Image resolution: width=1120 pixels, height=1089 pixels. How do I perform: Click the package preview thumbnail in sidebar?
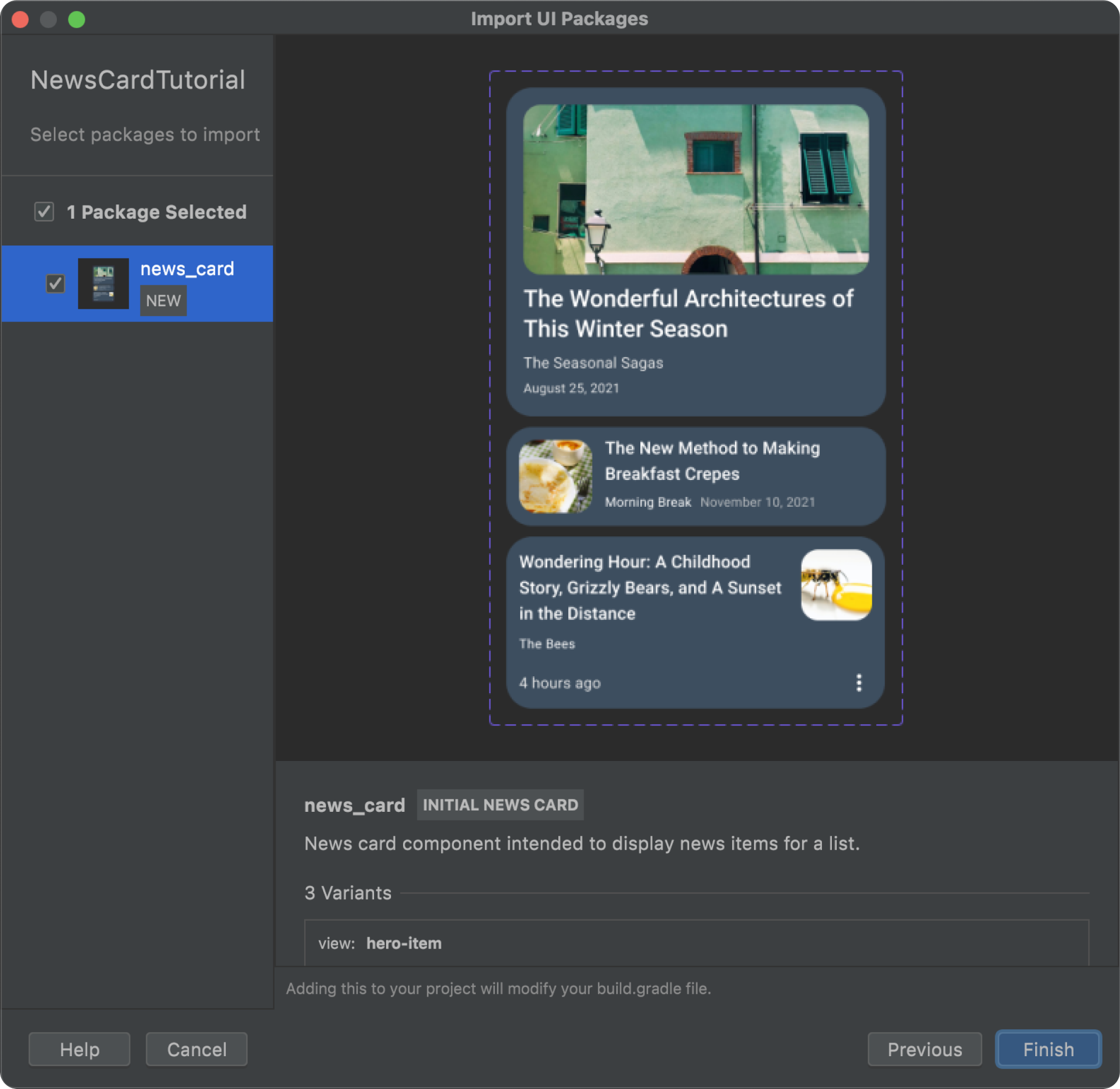[103, 283]
